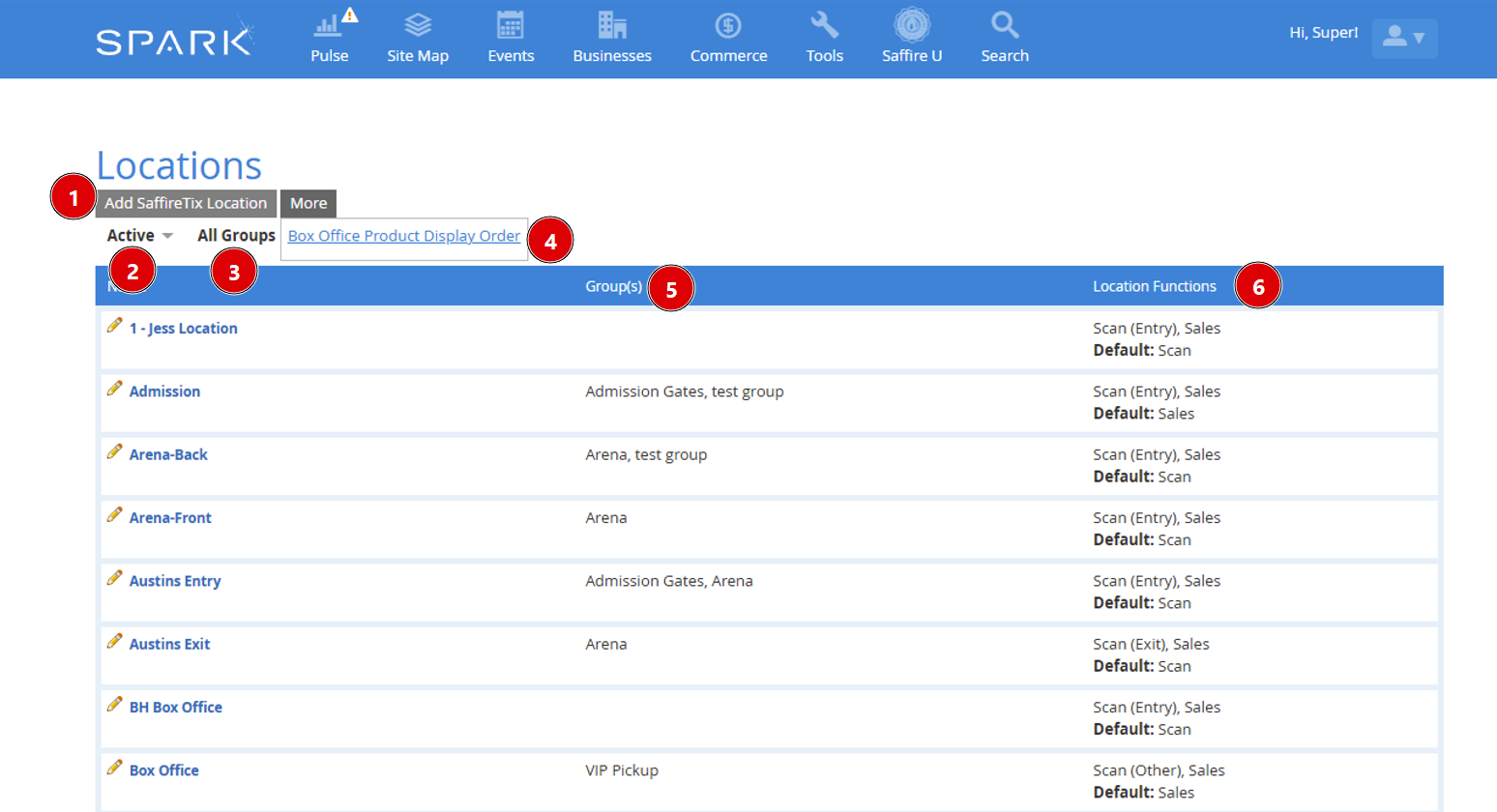This screenshot has height=812, width=1497.
Task: Open the Commerce dollar icon
Action: pyautogui.click(x=728, y=25)
